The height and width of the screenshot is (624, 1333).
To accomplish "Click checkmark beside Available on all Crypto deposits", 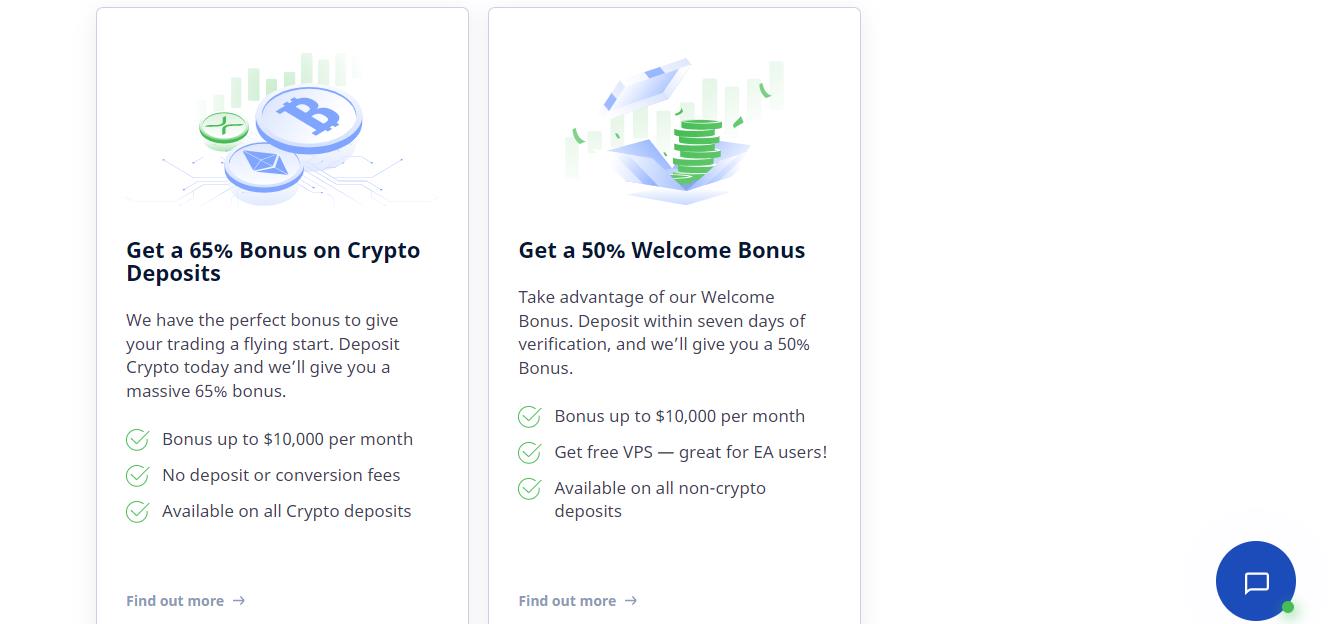I will coord(137,512).
